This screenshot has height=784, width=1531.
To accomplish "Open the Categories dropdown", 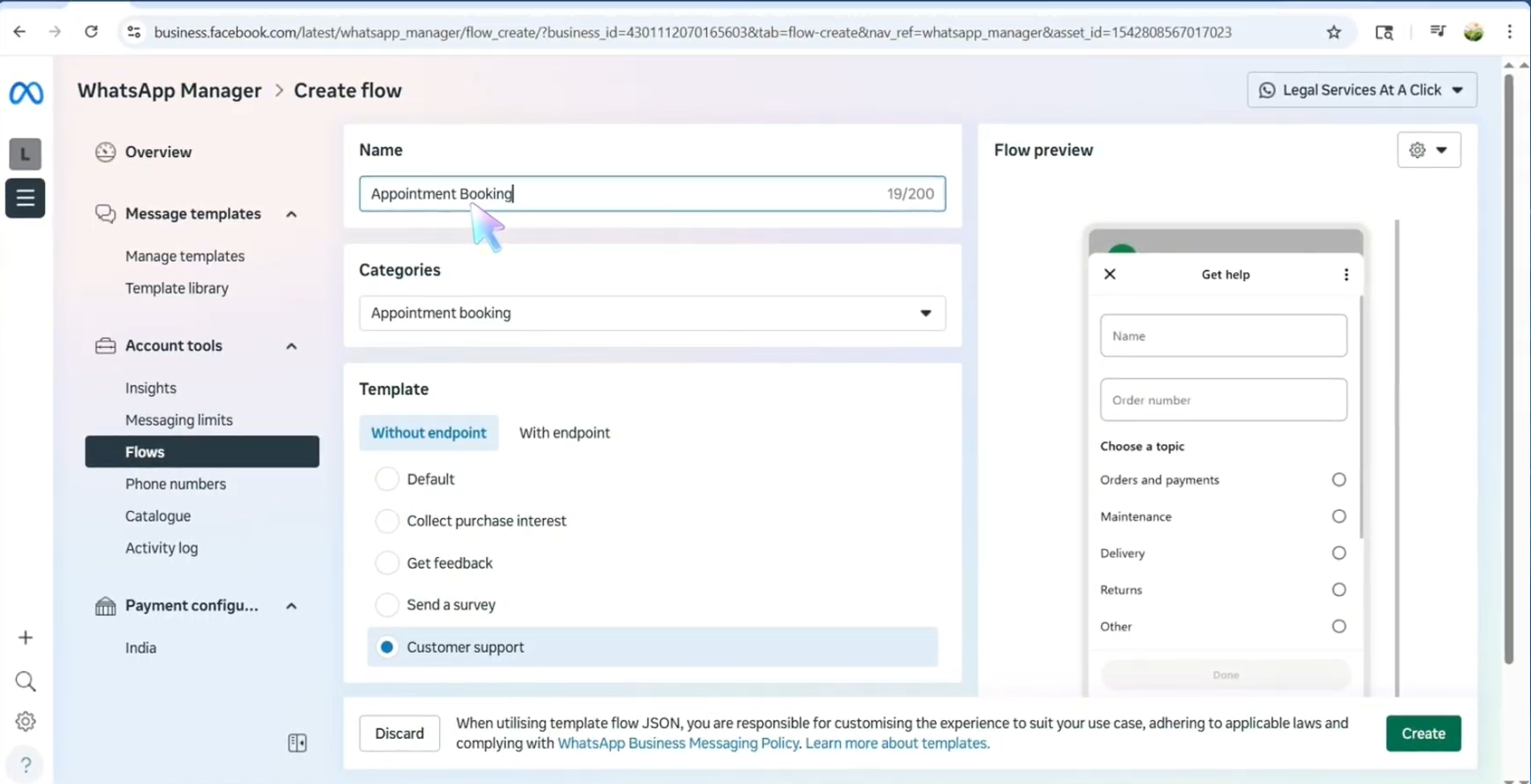I will click(x=651, y=313).
